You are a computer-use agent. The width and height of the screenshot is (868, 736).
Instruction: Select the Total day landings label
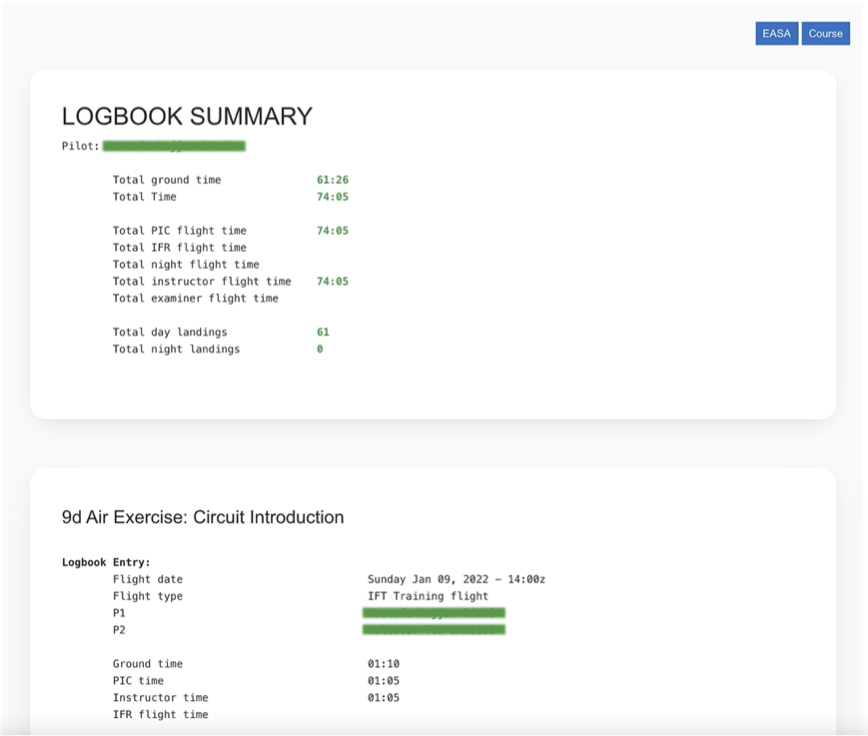click(170, 332)
